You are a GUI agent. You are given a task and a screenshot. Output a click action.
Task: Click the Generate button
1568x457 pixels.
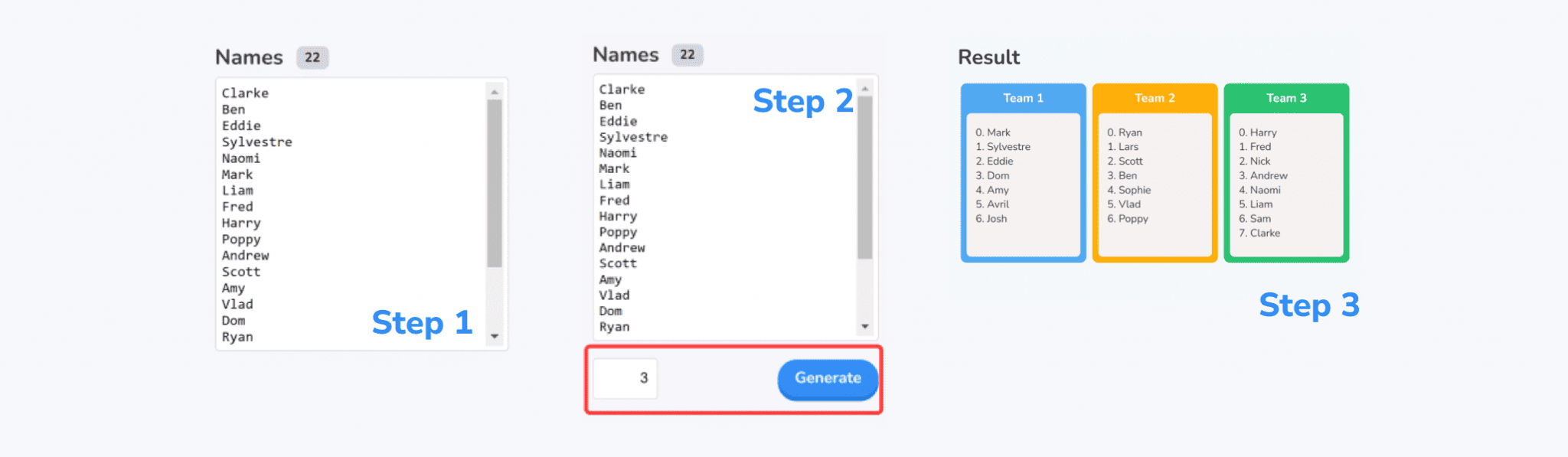pos(827,378)
